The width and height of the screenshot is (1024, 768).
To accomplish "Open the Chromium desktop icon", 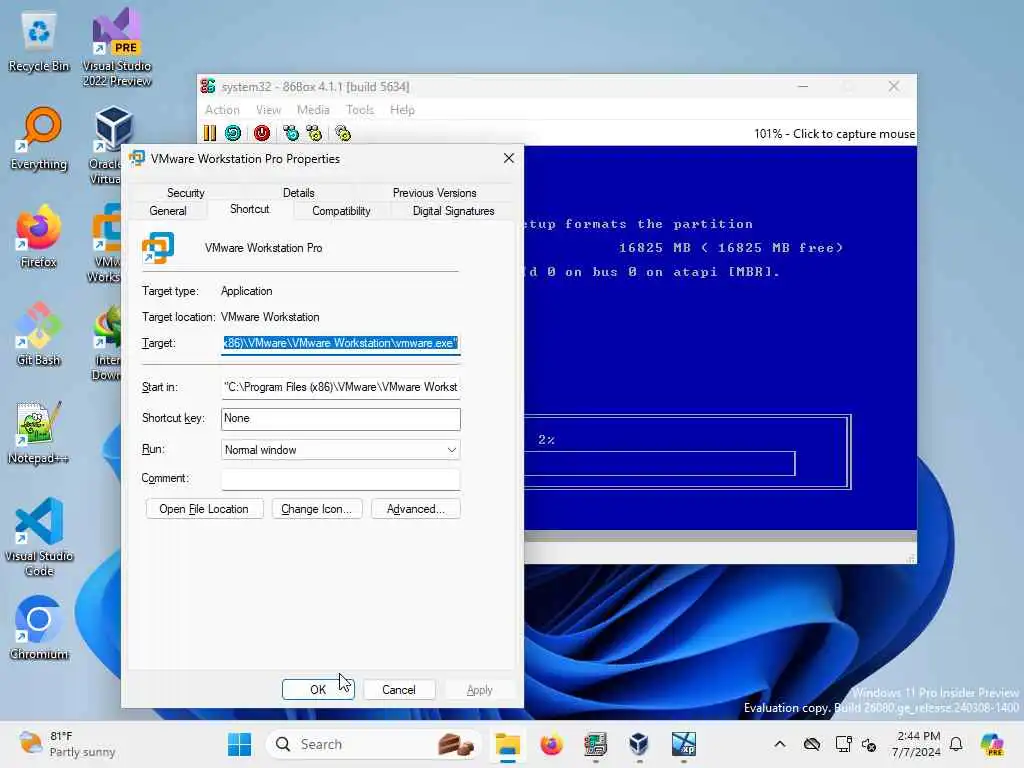I will 39,628.
